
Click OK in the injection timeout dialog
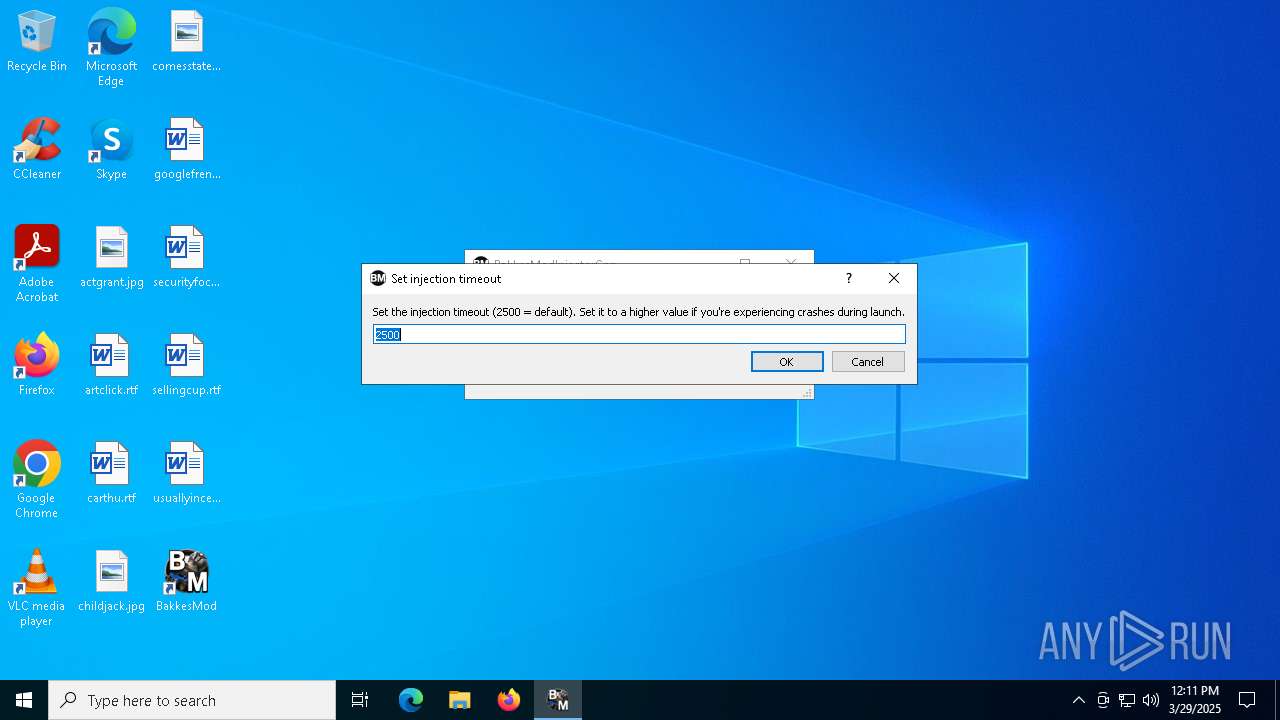pyautogui.click(x=787, y=362)
